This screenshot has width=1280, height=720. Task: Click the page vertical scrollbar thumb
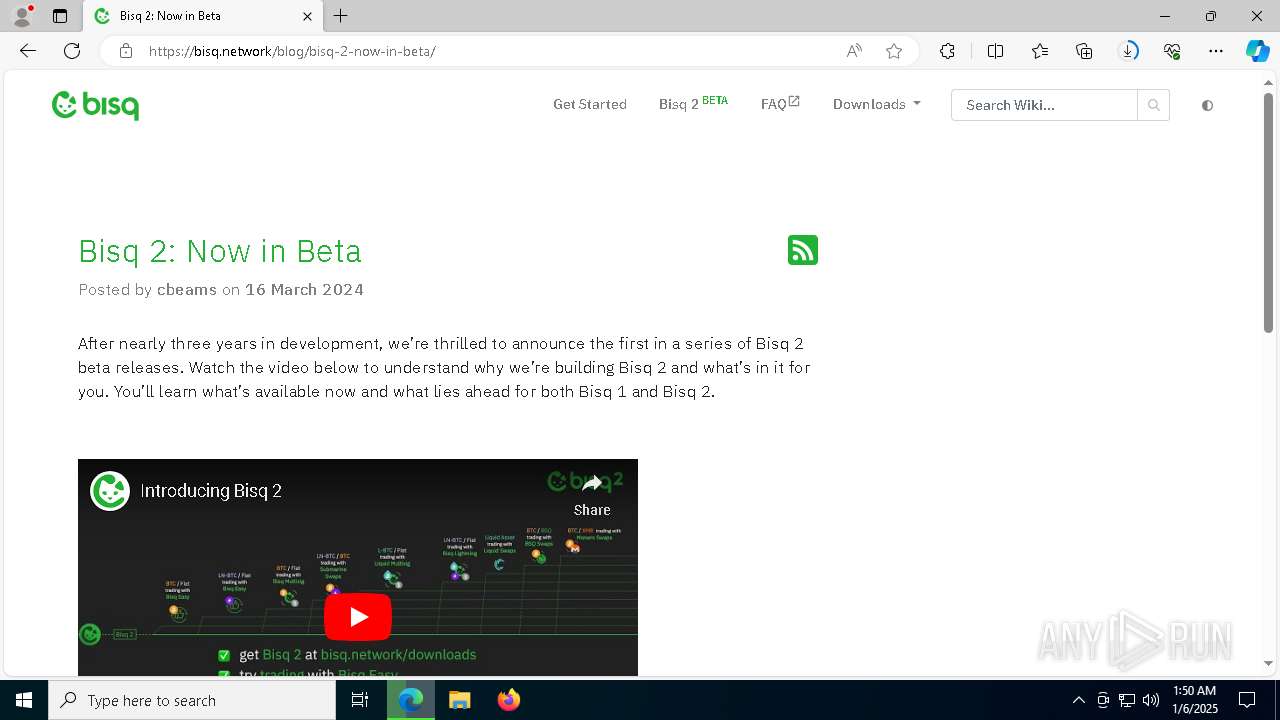(1268, 212)
